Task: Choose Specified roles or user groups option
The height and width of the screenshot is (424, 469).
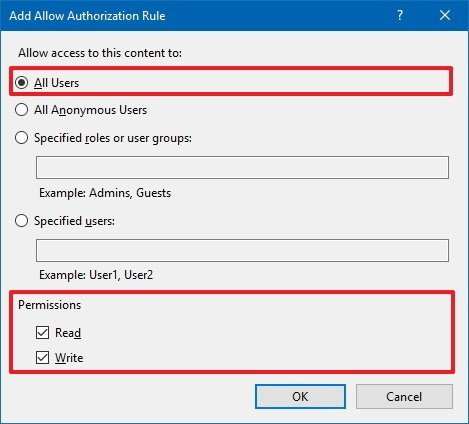Action: click(x=21, y=137)
